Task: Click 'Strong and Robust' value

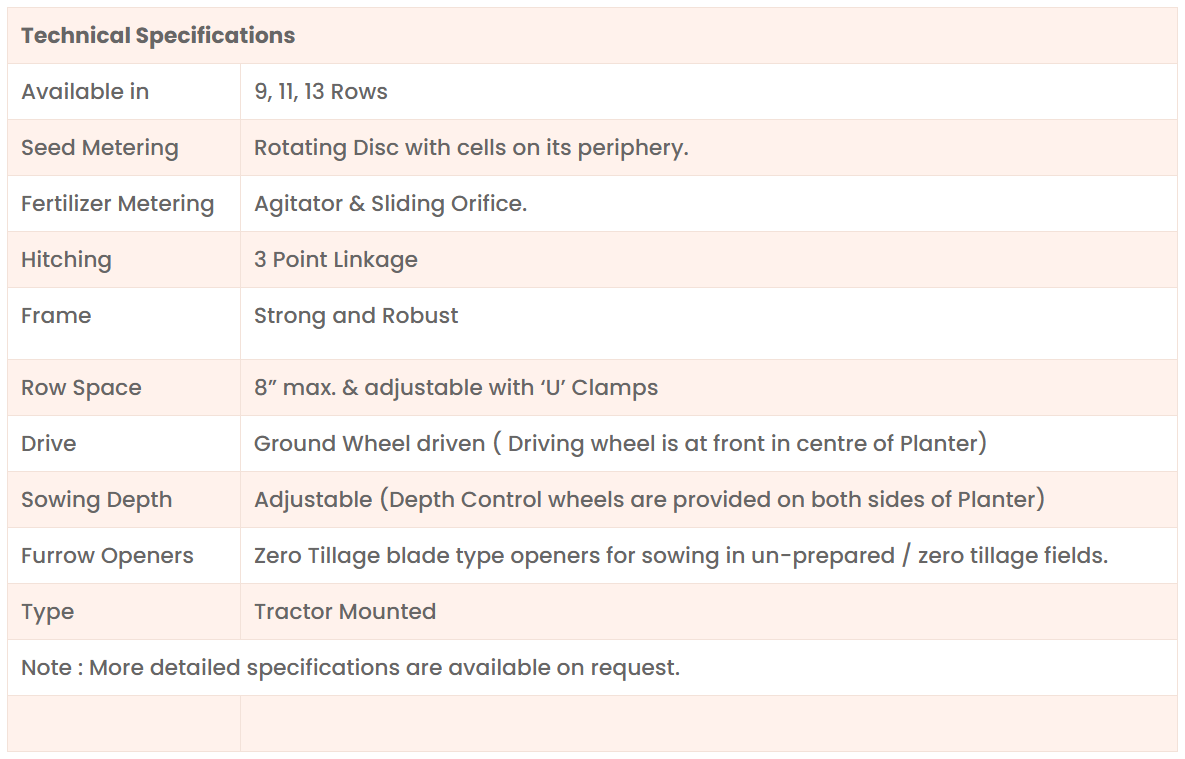Action: point(356,316)
